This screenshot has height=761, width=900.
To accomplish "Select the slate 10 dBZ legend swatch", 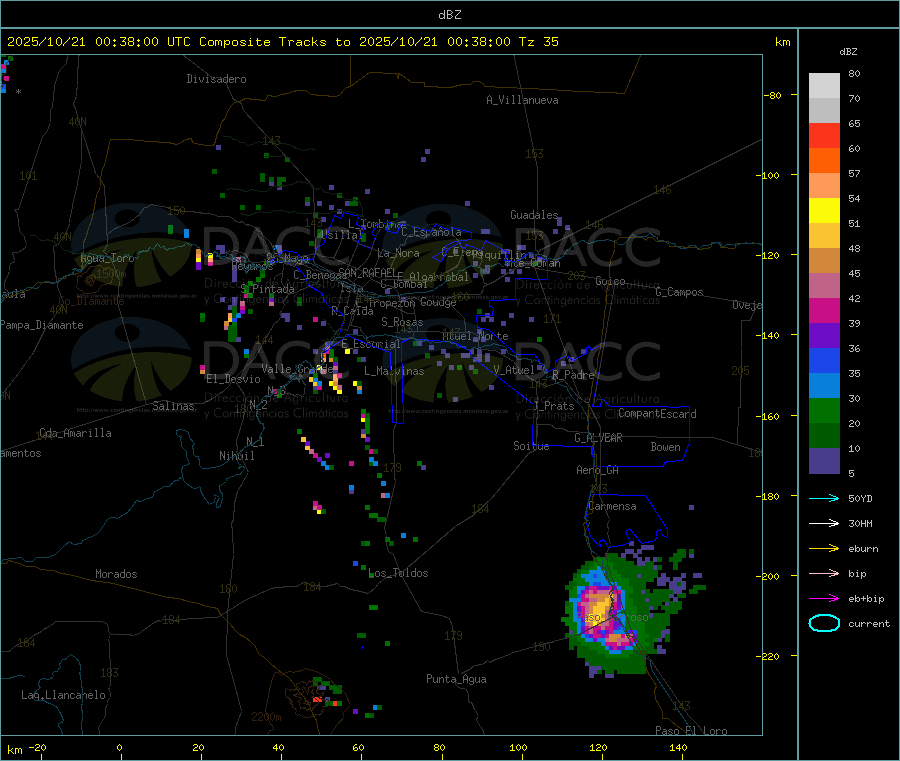I will (824, 461).
